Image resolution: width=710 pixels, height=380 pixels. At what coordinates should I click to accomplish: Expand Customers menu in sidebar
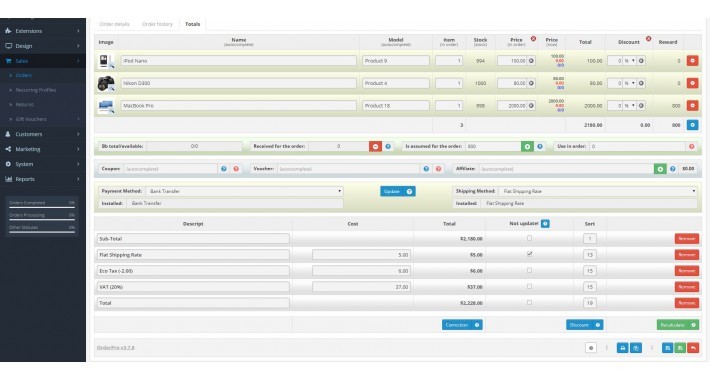click(43, 134)
